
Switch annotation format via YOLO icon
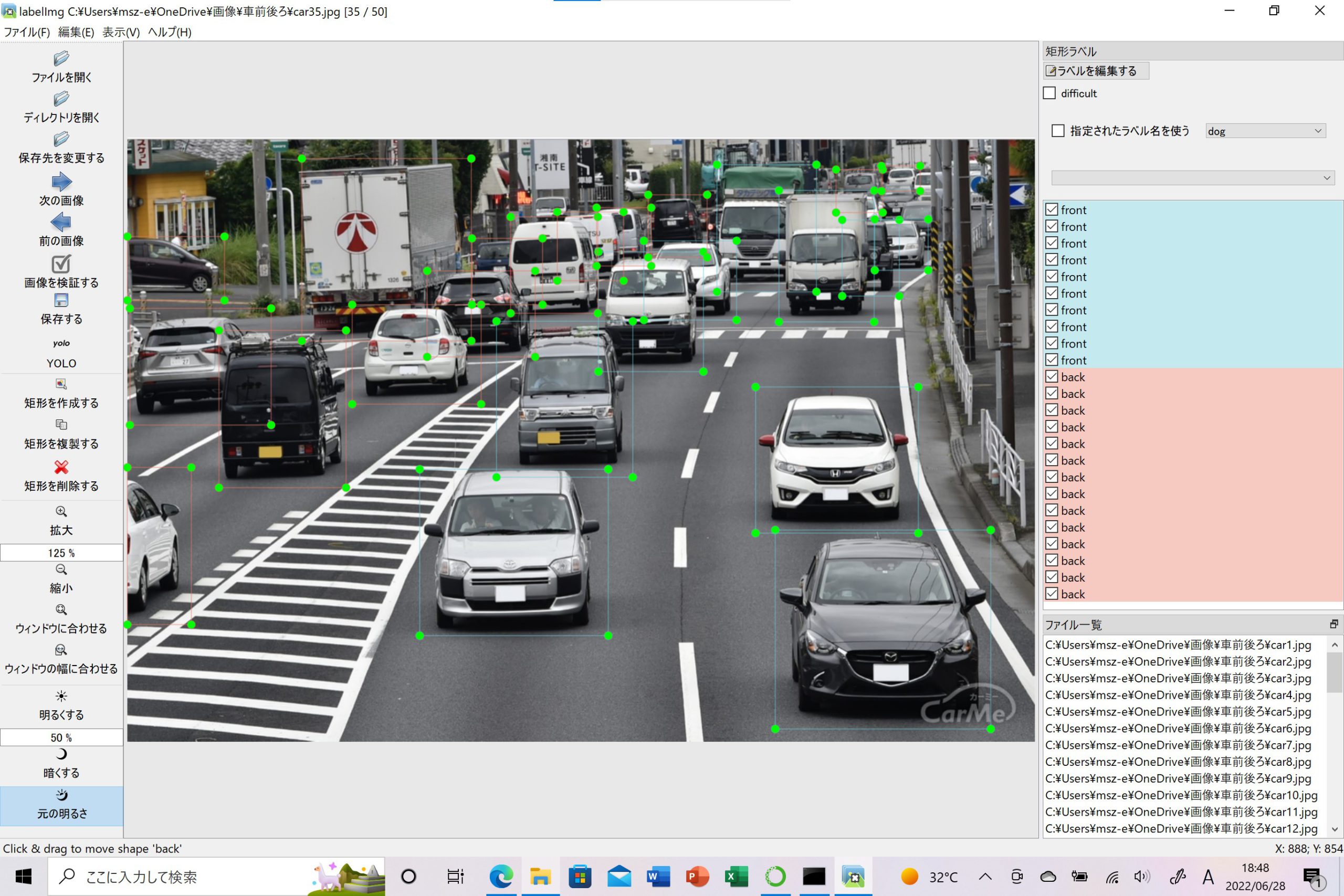[61, 343]
